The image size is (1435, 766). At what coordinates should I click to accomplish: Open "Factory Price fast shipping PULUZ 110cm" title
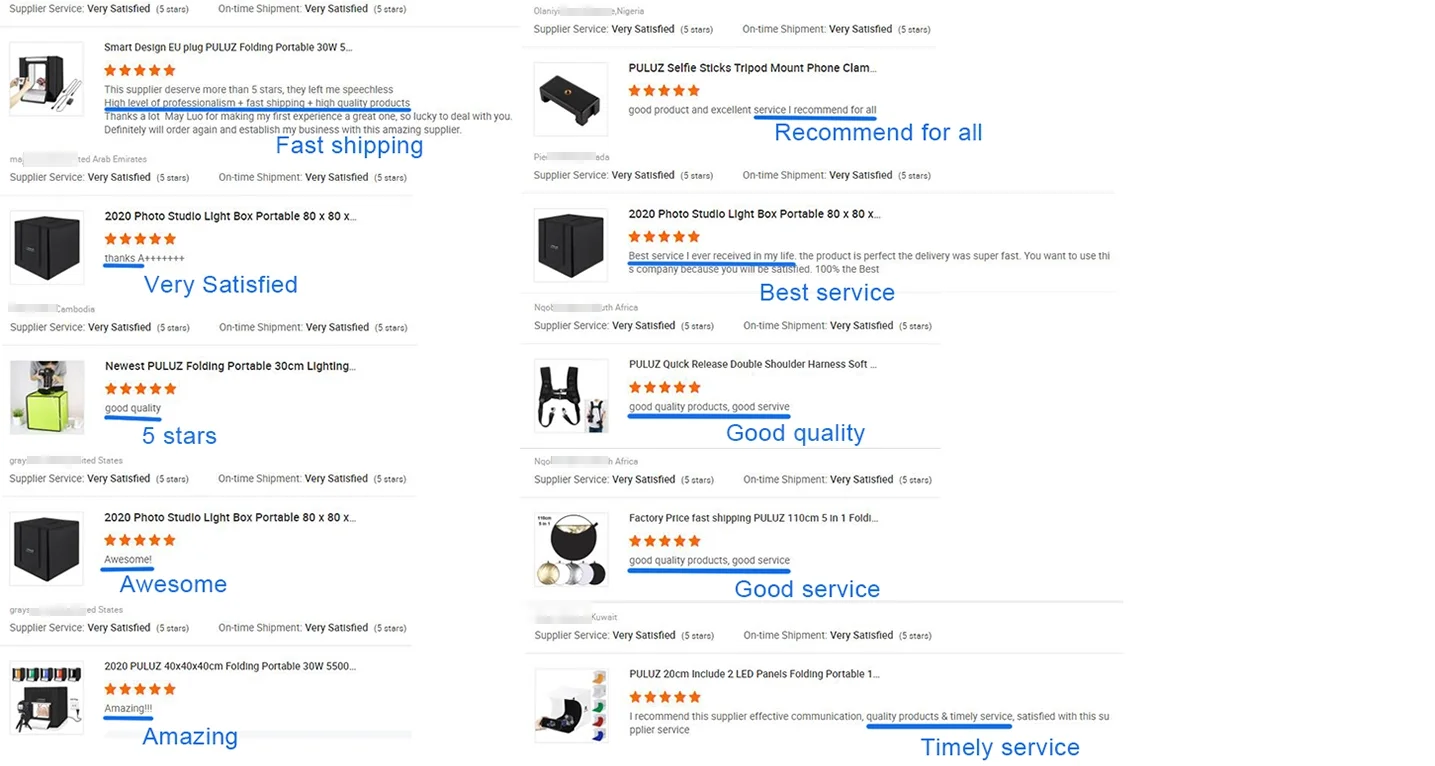pyautogui.click(x=752, y=518)
